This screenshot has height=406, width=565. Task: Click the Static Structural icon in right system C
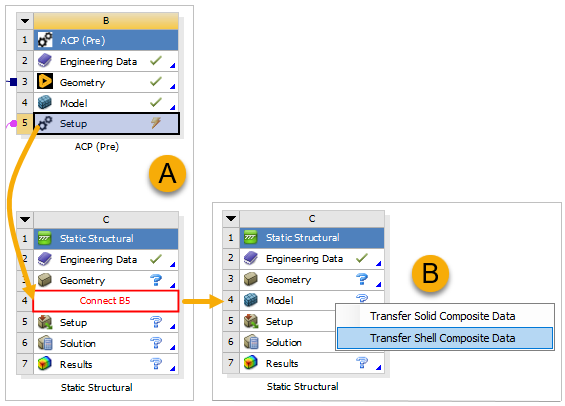[x=251, y=237]
